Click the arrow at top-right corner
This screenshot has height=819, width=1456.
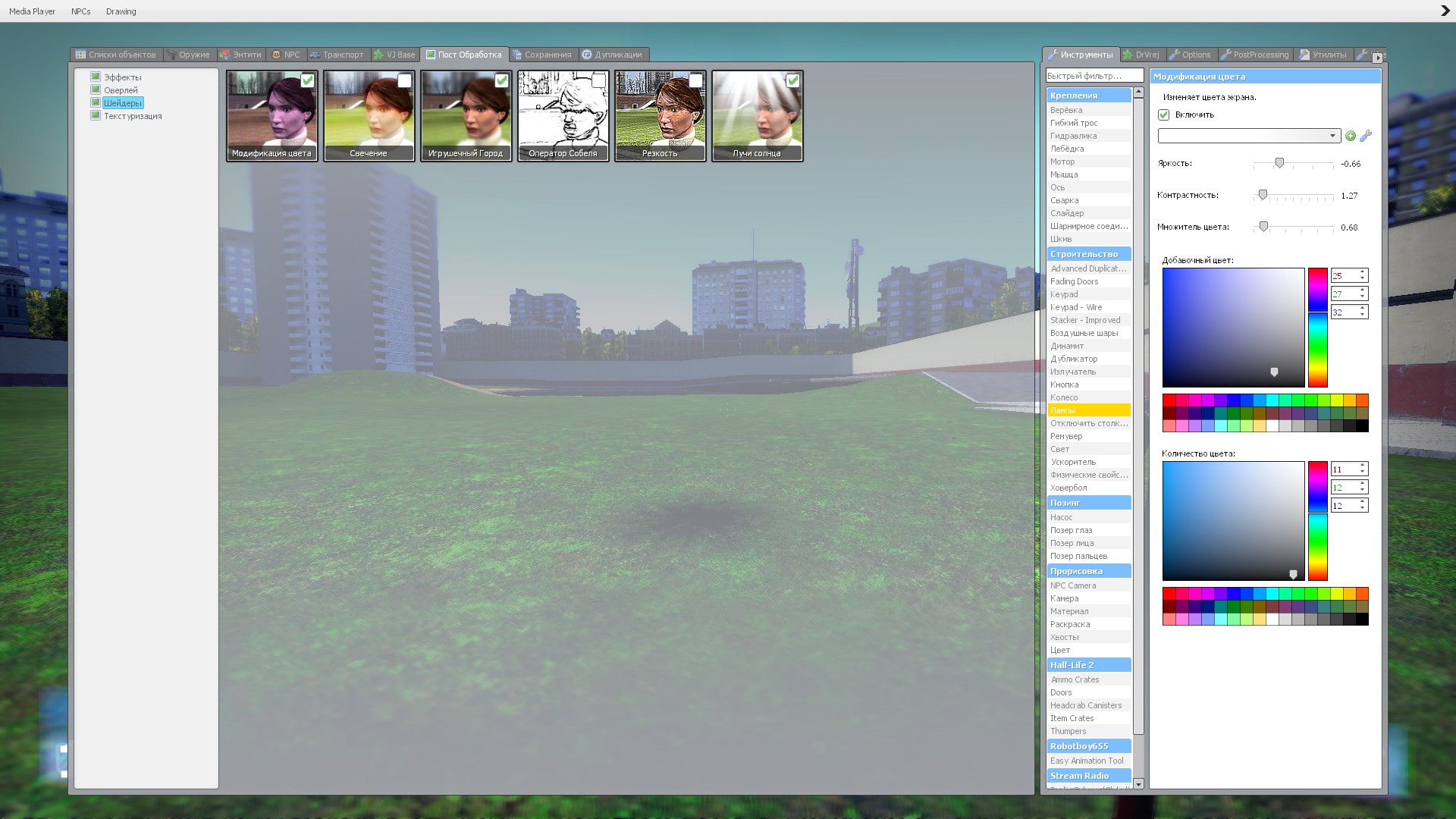pyautogui.click(x=1445, y=11)
